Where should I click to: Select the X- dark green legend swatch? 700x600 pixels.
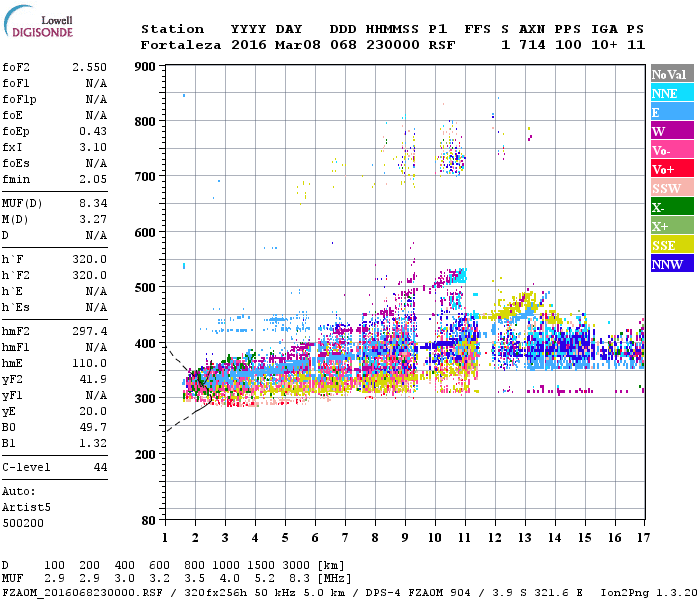tap(672, 207)
